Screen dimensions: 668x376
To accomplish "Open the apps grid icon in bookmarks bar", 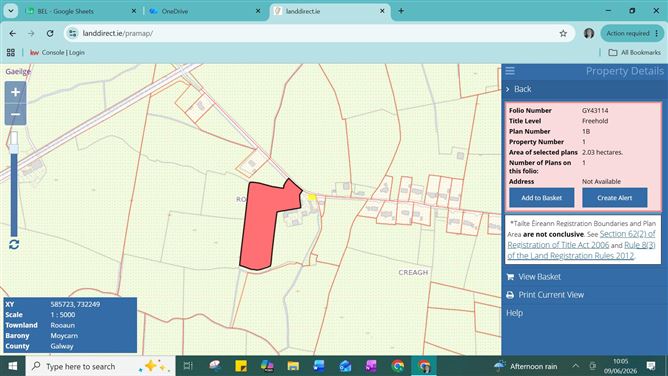I will (x=11, y=52).
